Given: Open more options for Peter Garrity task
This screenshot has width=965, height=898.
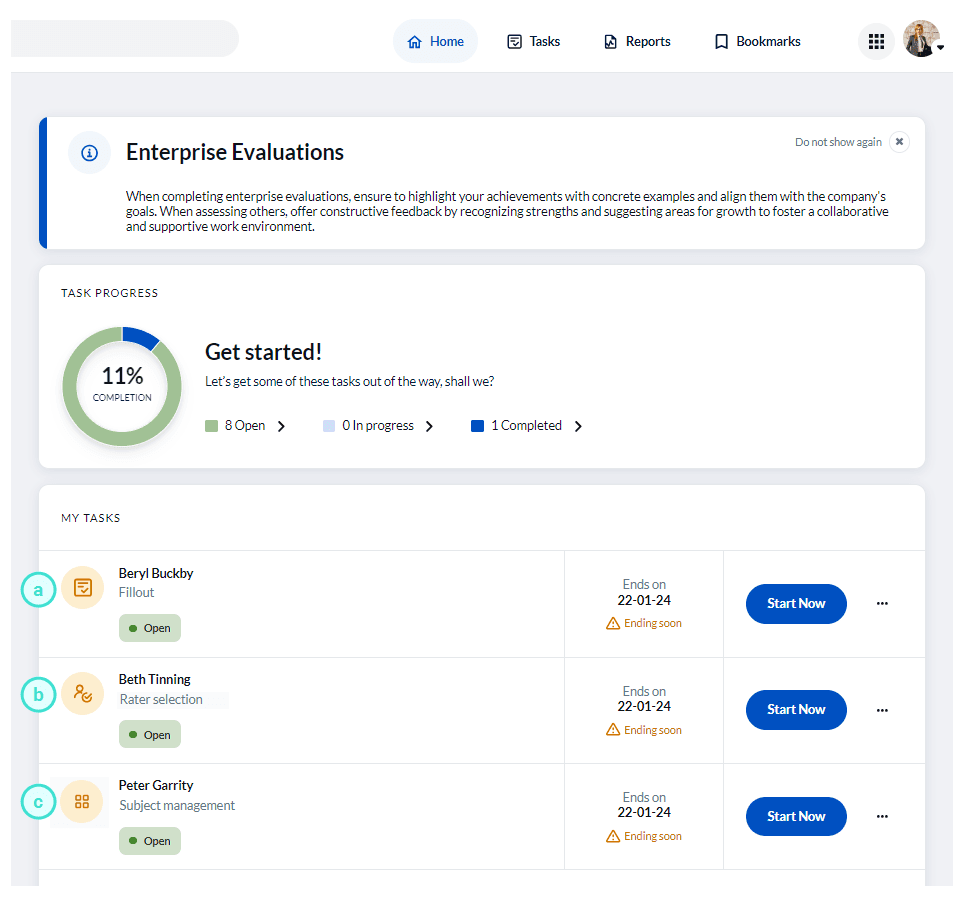Looking at the screenshot, I should pos(882,817).
